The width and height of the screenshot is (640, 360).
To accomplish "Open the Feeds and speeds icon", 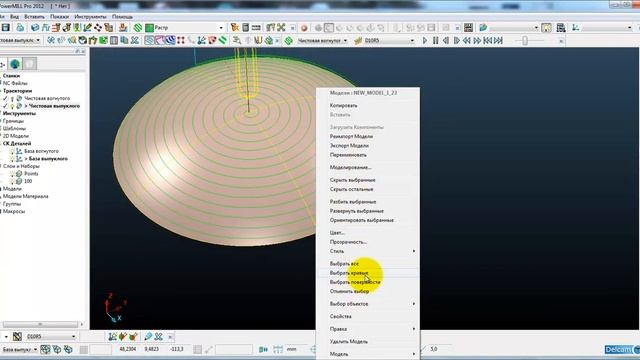I will pyautogui.click(x=46, y=28).
